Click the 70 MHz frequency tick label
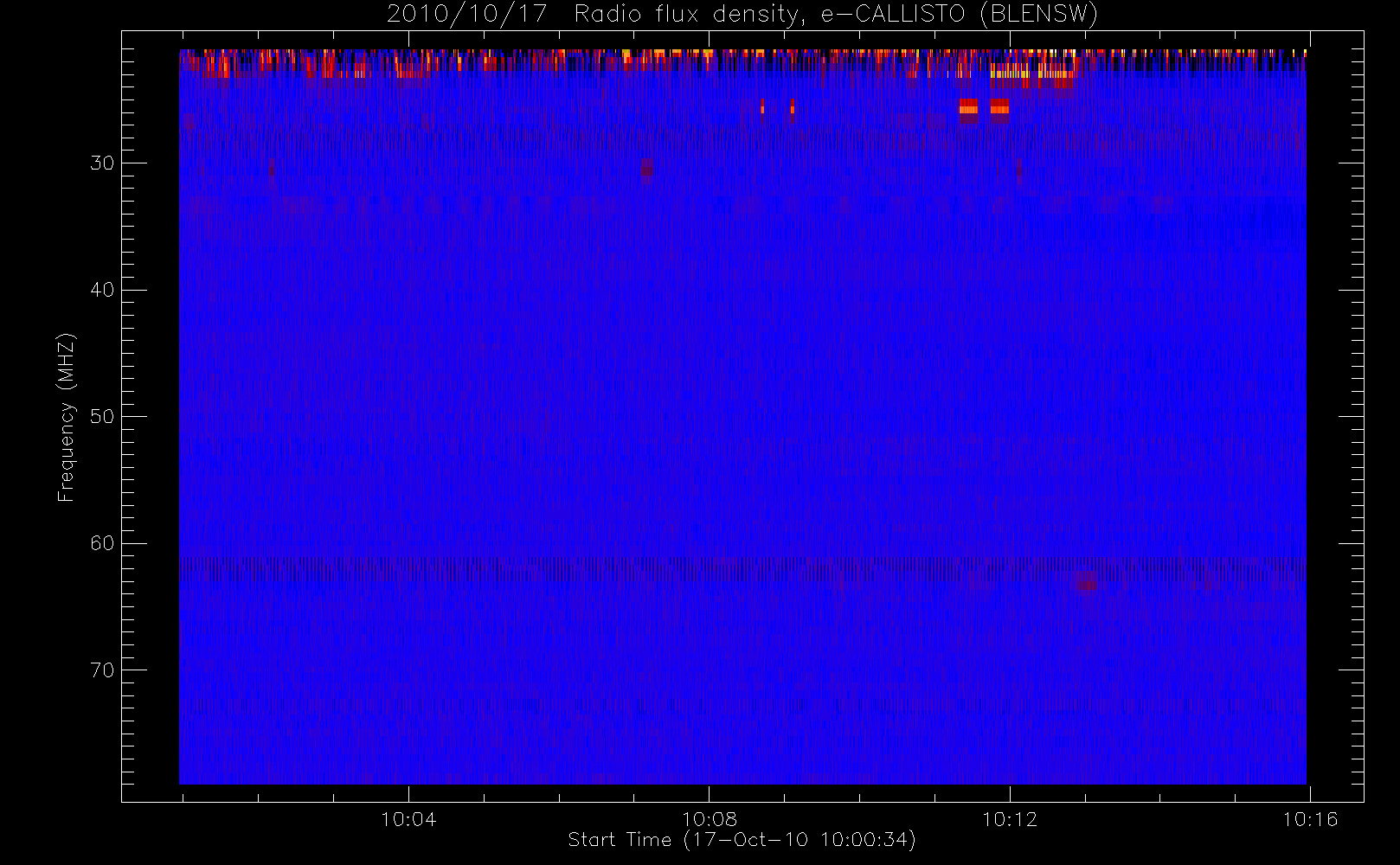1400x865 pixels. pyautogui.click(x=102, y=670)
